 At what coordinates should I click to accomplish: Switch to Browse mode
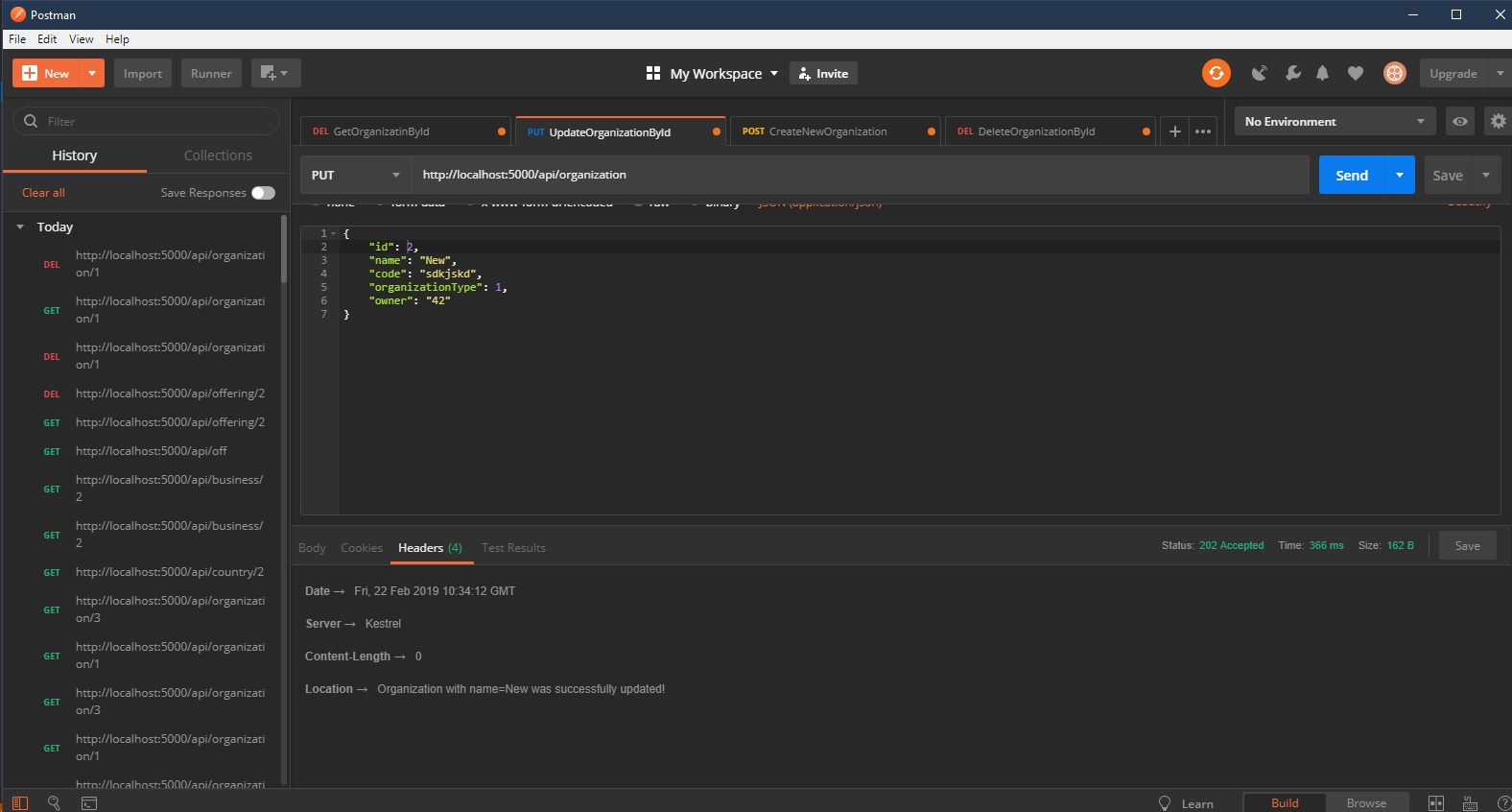[x=1366, y=802]
